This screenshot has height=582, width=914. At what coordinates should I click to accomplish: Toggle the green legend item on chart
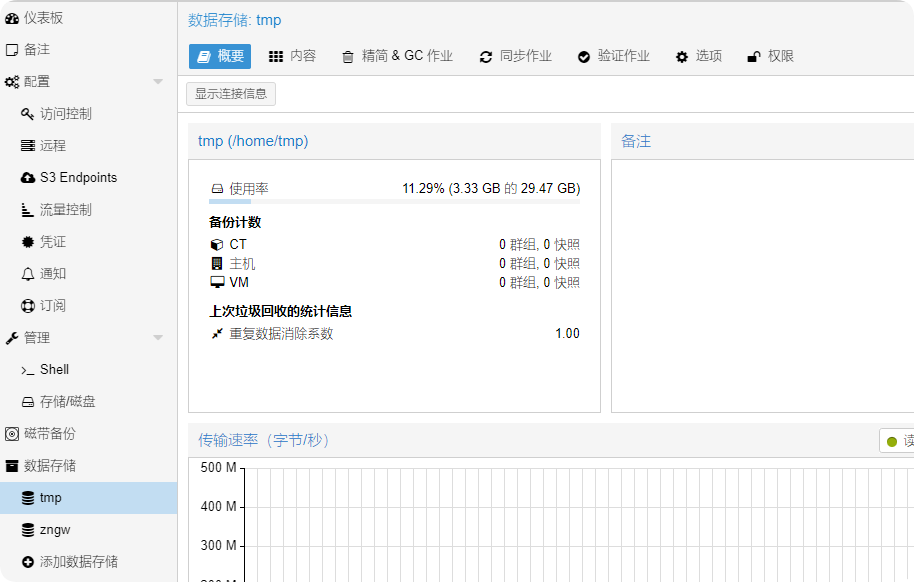(896, 441)
